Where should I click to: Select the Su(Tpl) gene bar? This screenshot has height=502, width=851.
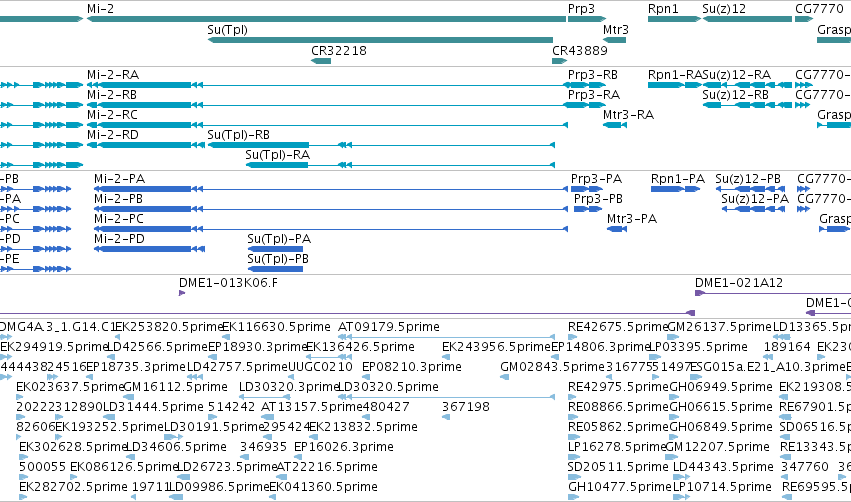click(380, 40)
